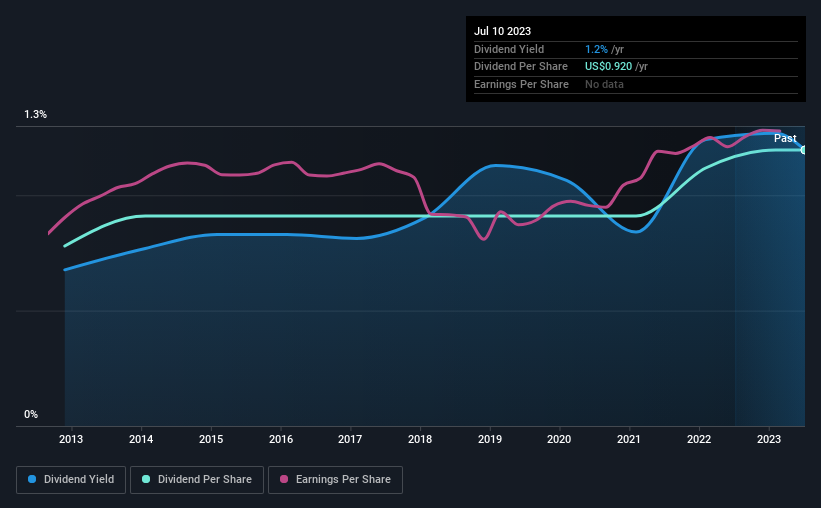This screenshot has height=508, width=821.
Task: Click the Past label on the chart
Action: point(785,138)
